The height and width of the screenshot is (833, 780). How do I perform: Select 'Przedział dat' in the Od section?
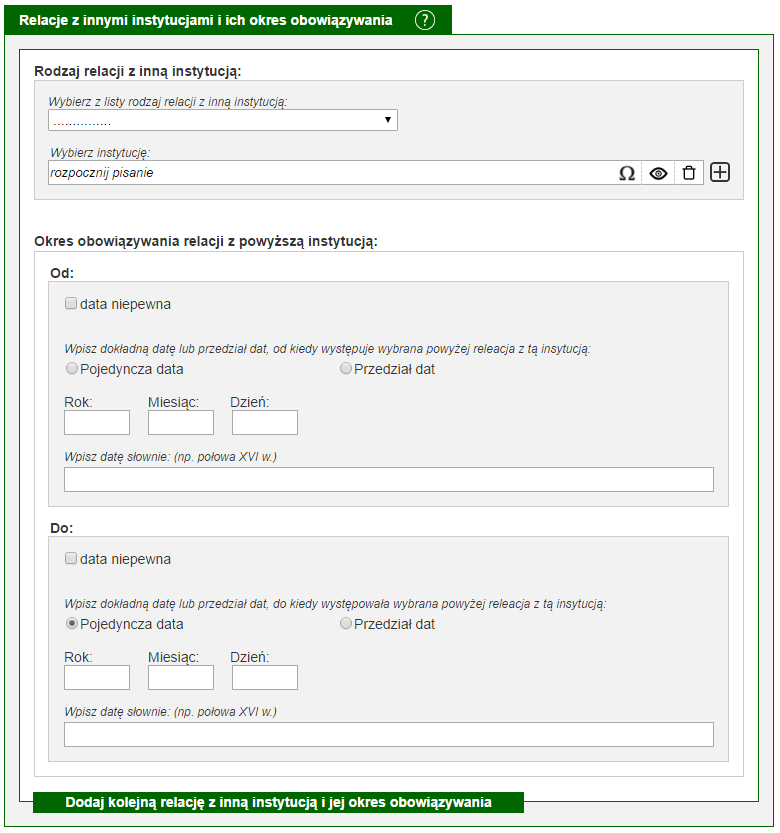(x=345, y=368)
